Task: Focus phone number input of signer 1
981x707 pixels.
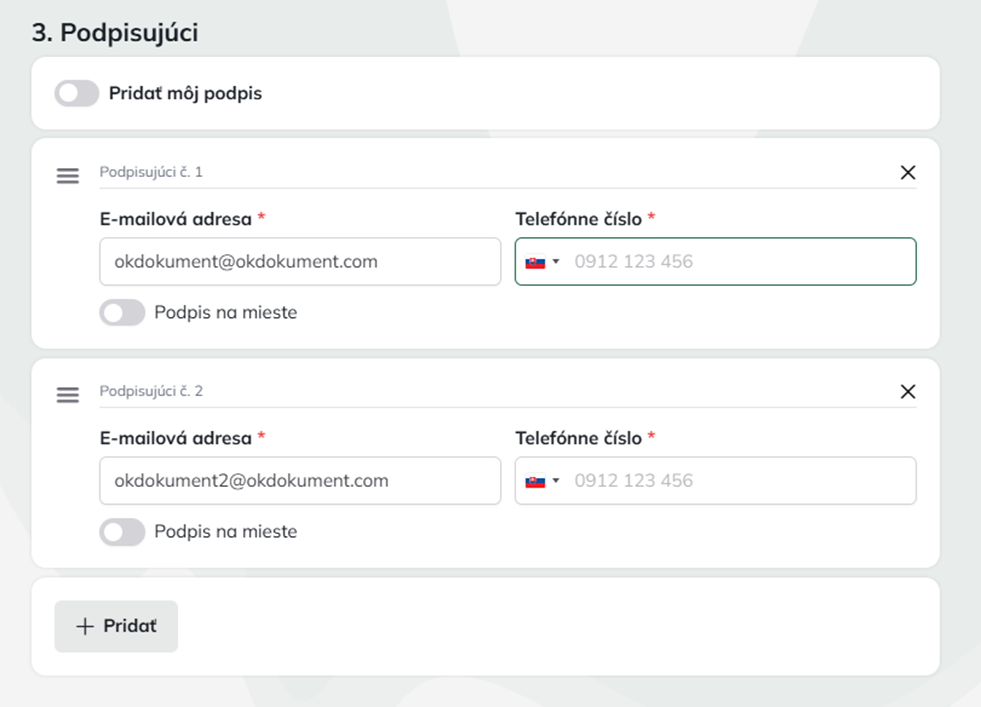Action: (738, 262)
